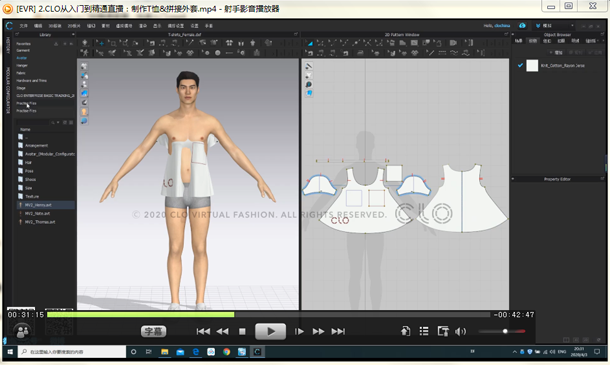This screenshot has height=365, width=610.
Task: Undock the 3D window with its pop-out icon
Action: click(x=296, y=35)
